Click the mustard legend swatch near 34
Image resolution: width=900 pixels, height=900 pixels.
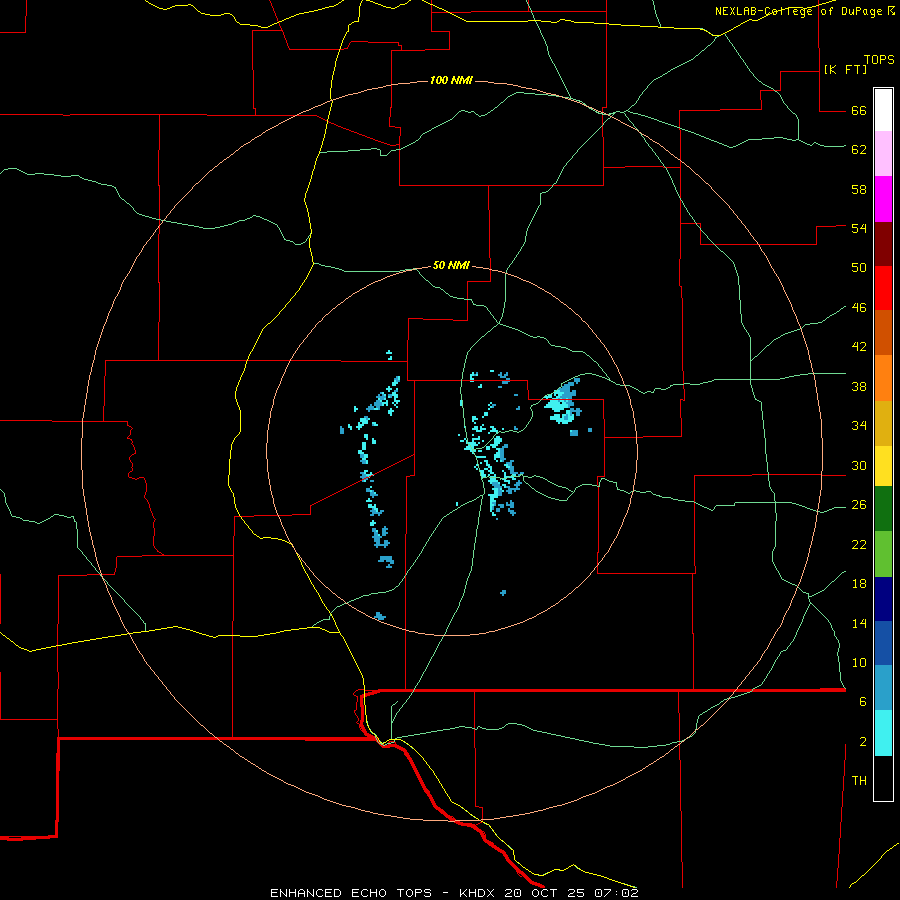(x=883, y=424)
